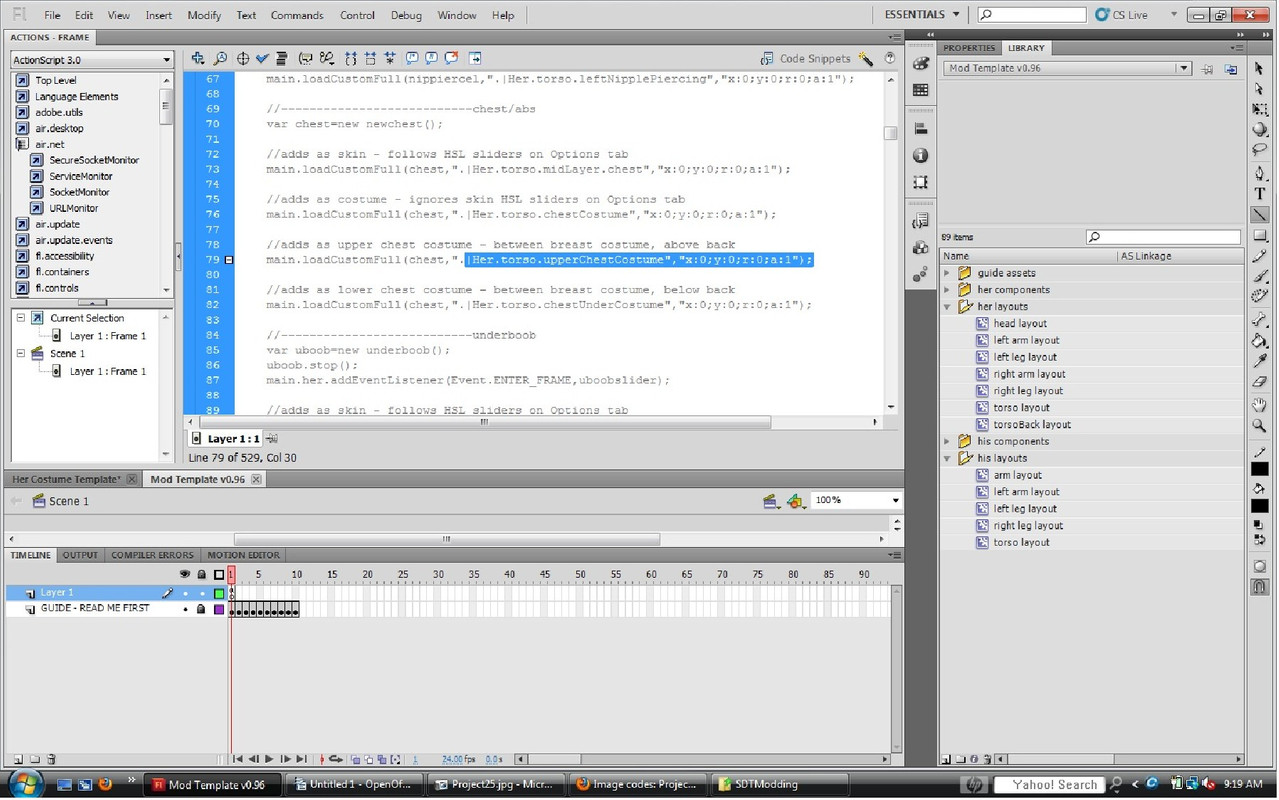This screenshot has width=1279, height=800.
Task: Click the Auto Format icon
Action: (x=282, y=59)
